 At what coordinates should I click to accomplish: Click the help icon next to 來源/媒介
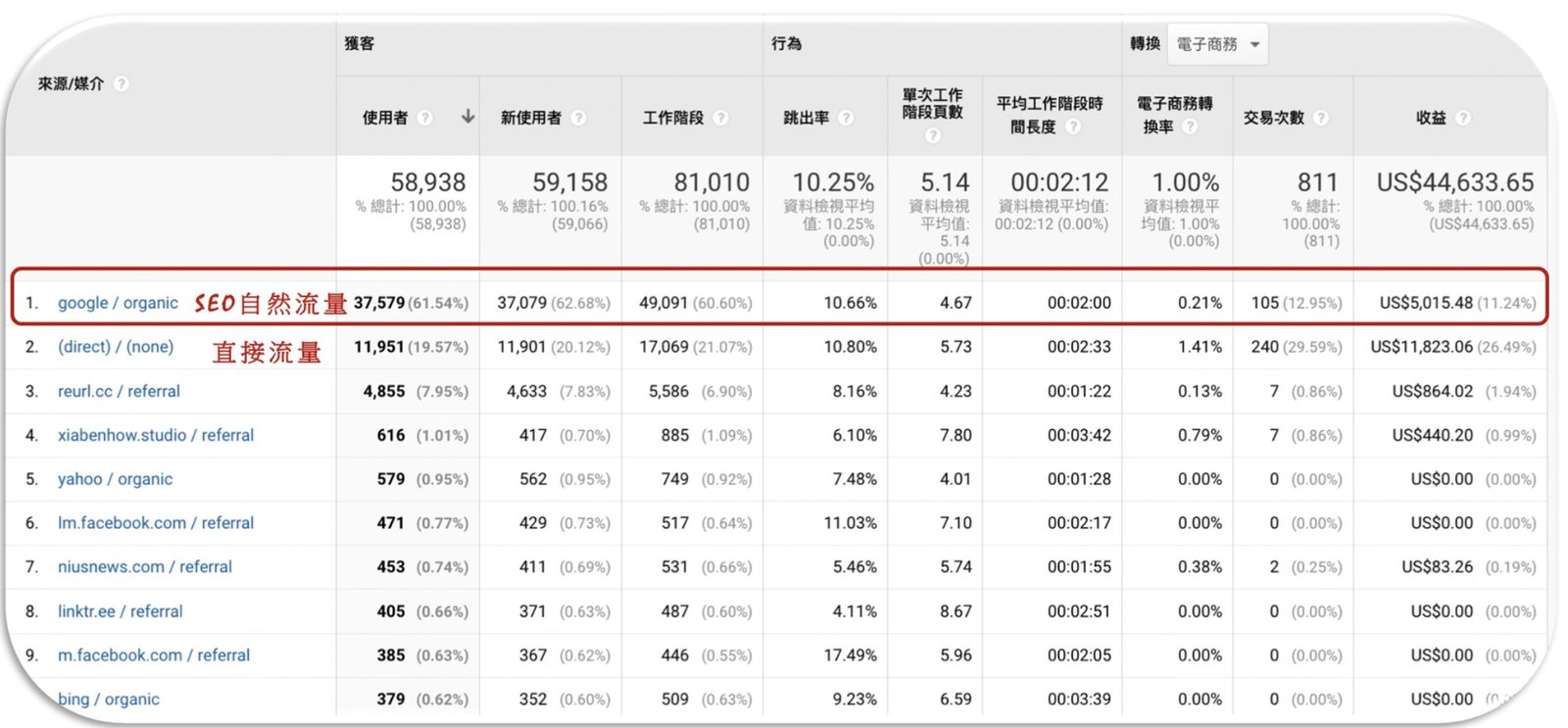coord(122,84)
